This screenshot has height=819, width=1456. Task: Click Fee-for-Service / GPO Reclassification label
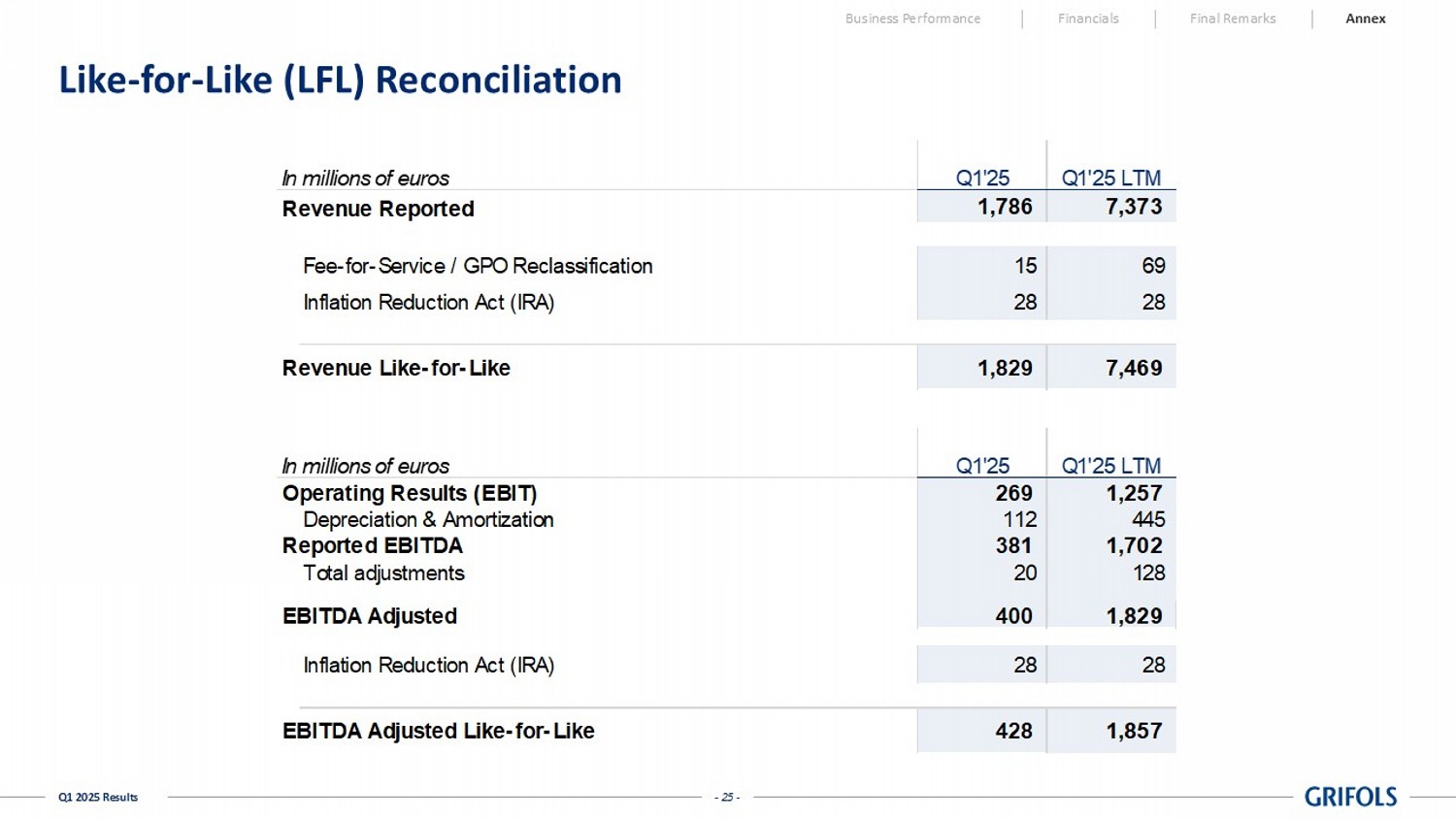pos(477,266)
